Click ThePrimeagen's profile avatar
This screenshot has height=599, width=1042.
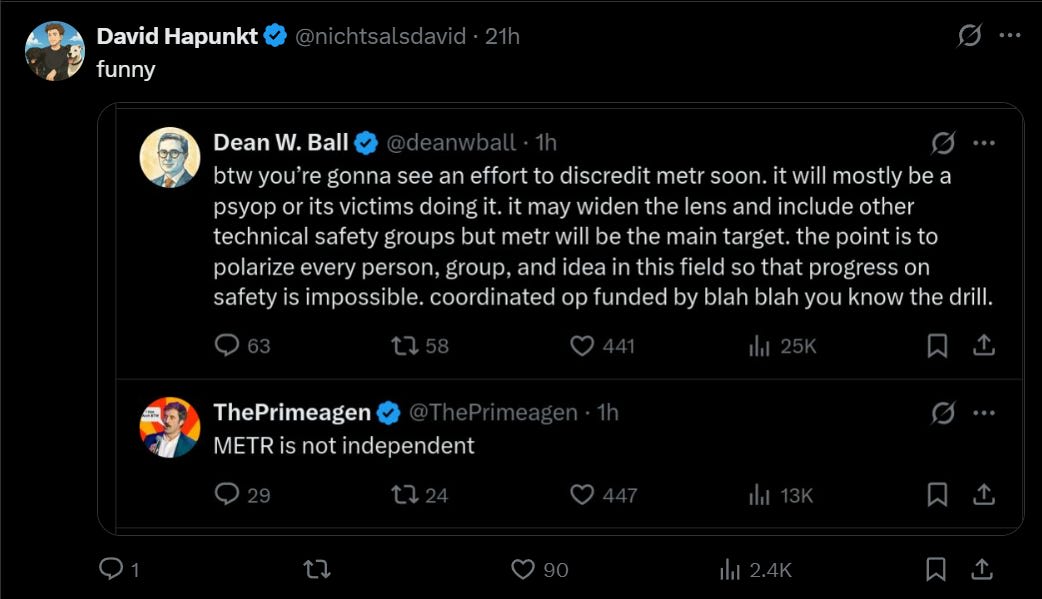(169, 427)
